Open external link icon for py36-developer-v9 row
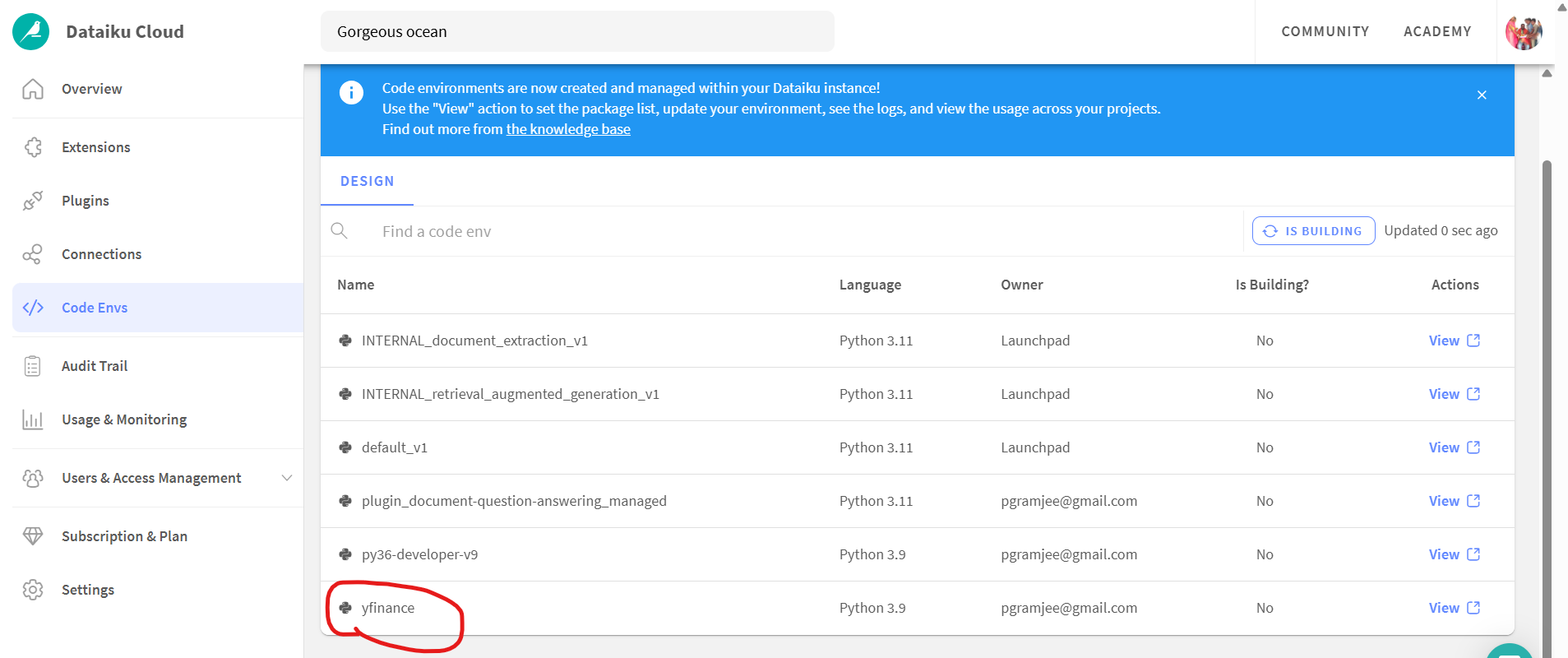This screenshot has height=658, width=1568. pos(1473,554)
